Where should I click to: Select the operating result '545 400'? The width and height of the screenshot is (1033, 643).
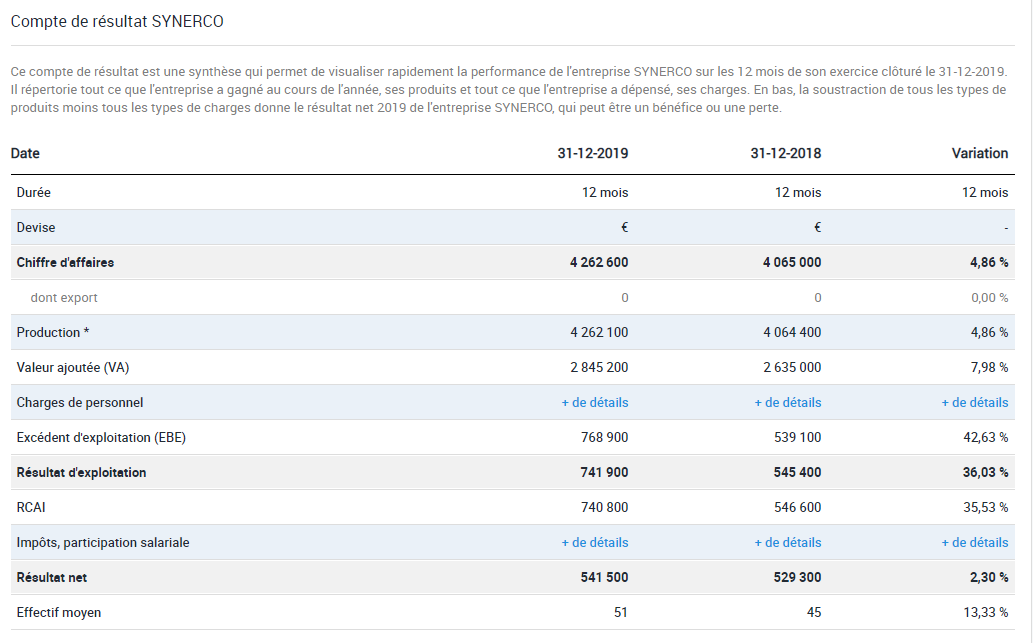[797, 472]
